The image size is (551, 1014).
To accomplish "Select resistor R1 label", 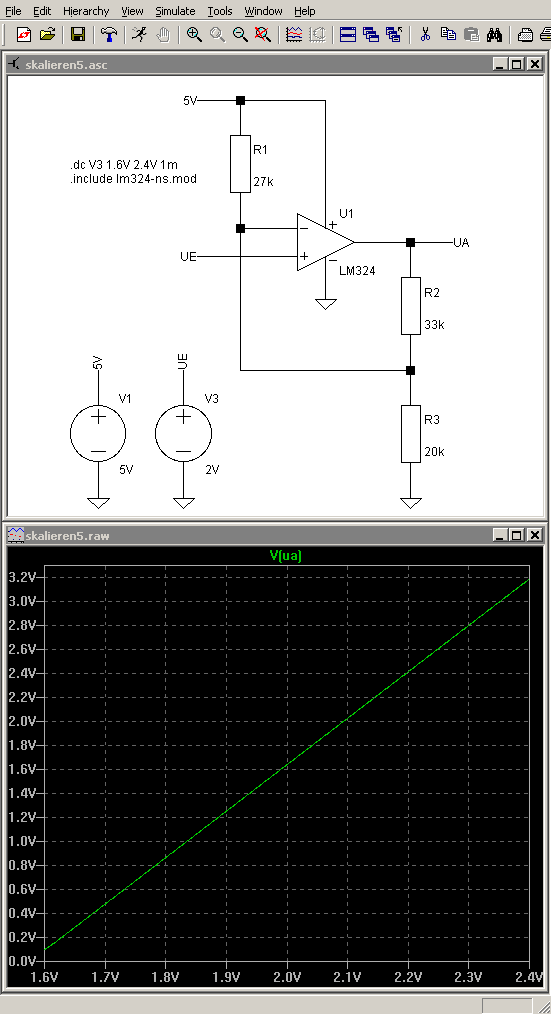I will pos(260,149).
